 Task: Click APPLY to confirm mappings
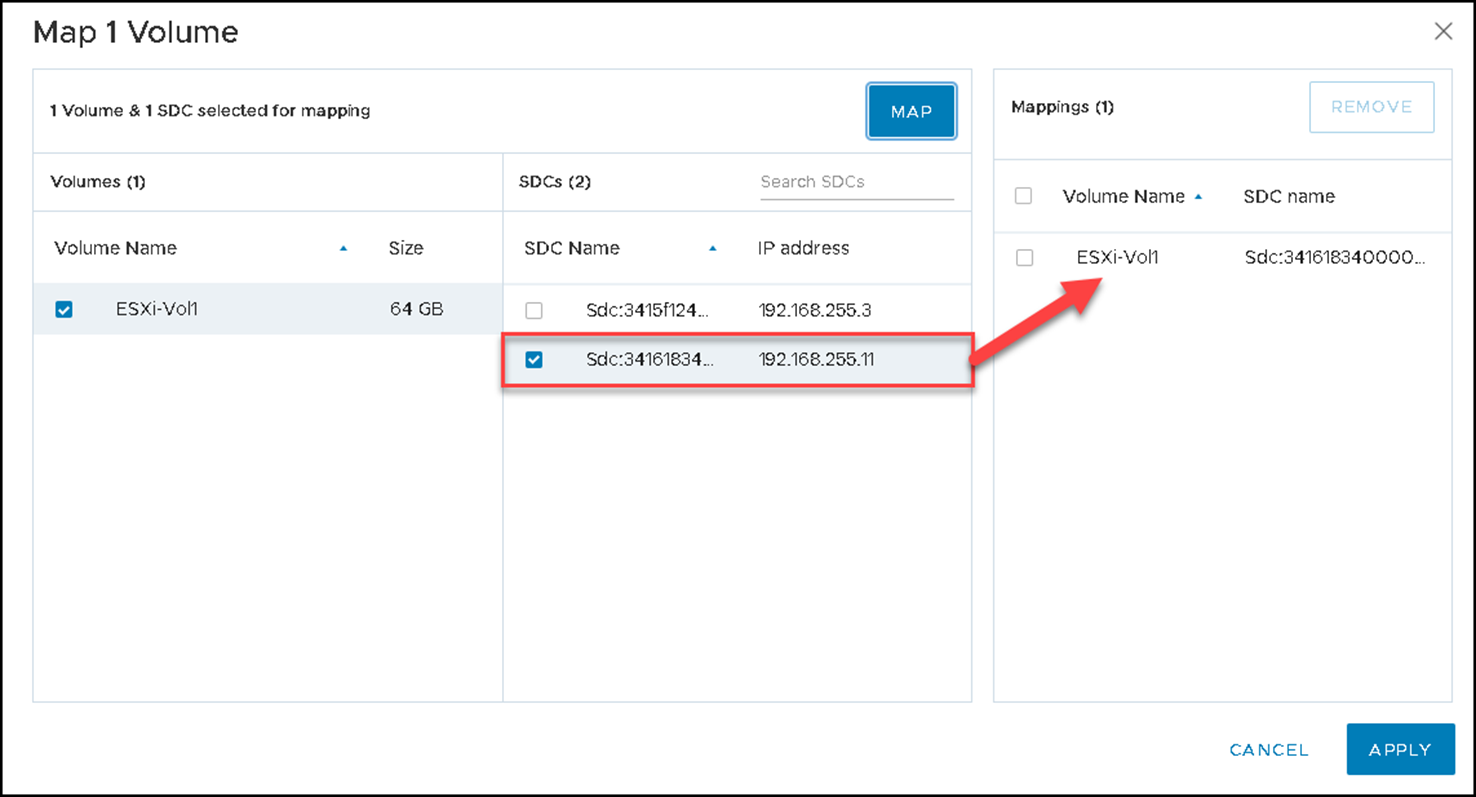1400,749
